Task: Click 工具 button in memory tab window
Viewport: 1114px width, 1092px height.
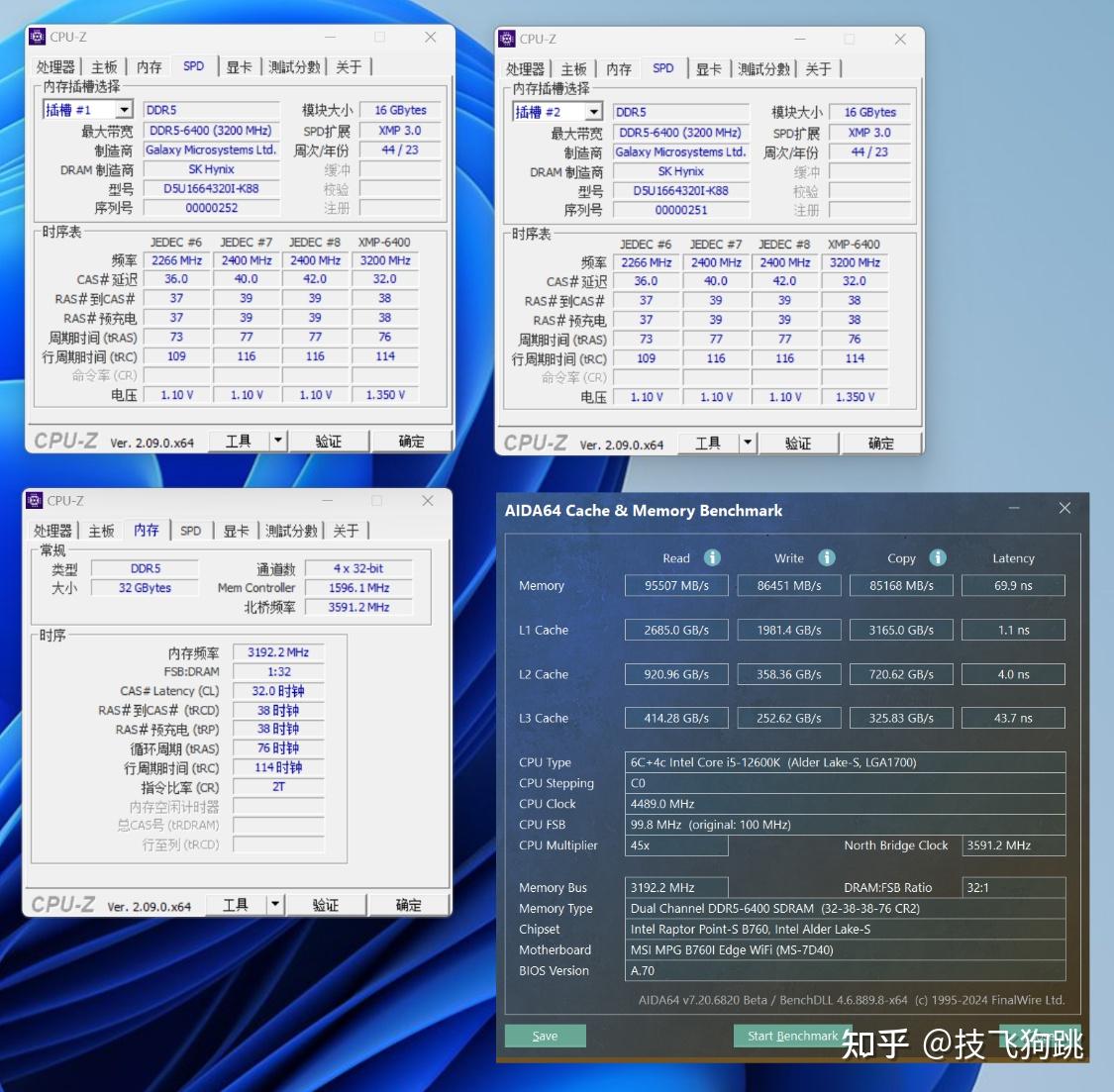Action: click(x=236, y=905)
